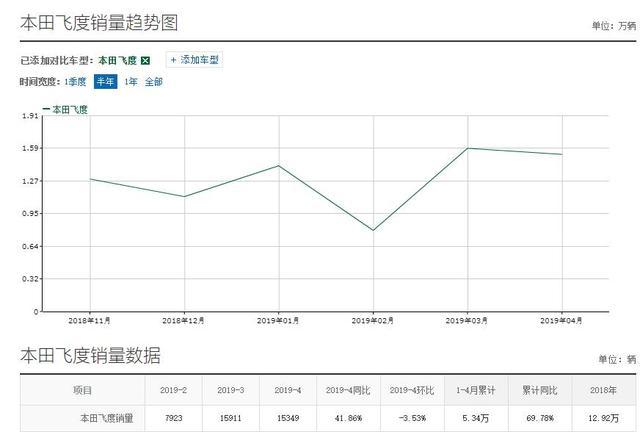The image size is (640, 432).
Task: Click the 2019-4 column header
Action: (288, 390)
